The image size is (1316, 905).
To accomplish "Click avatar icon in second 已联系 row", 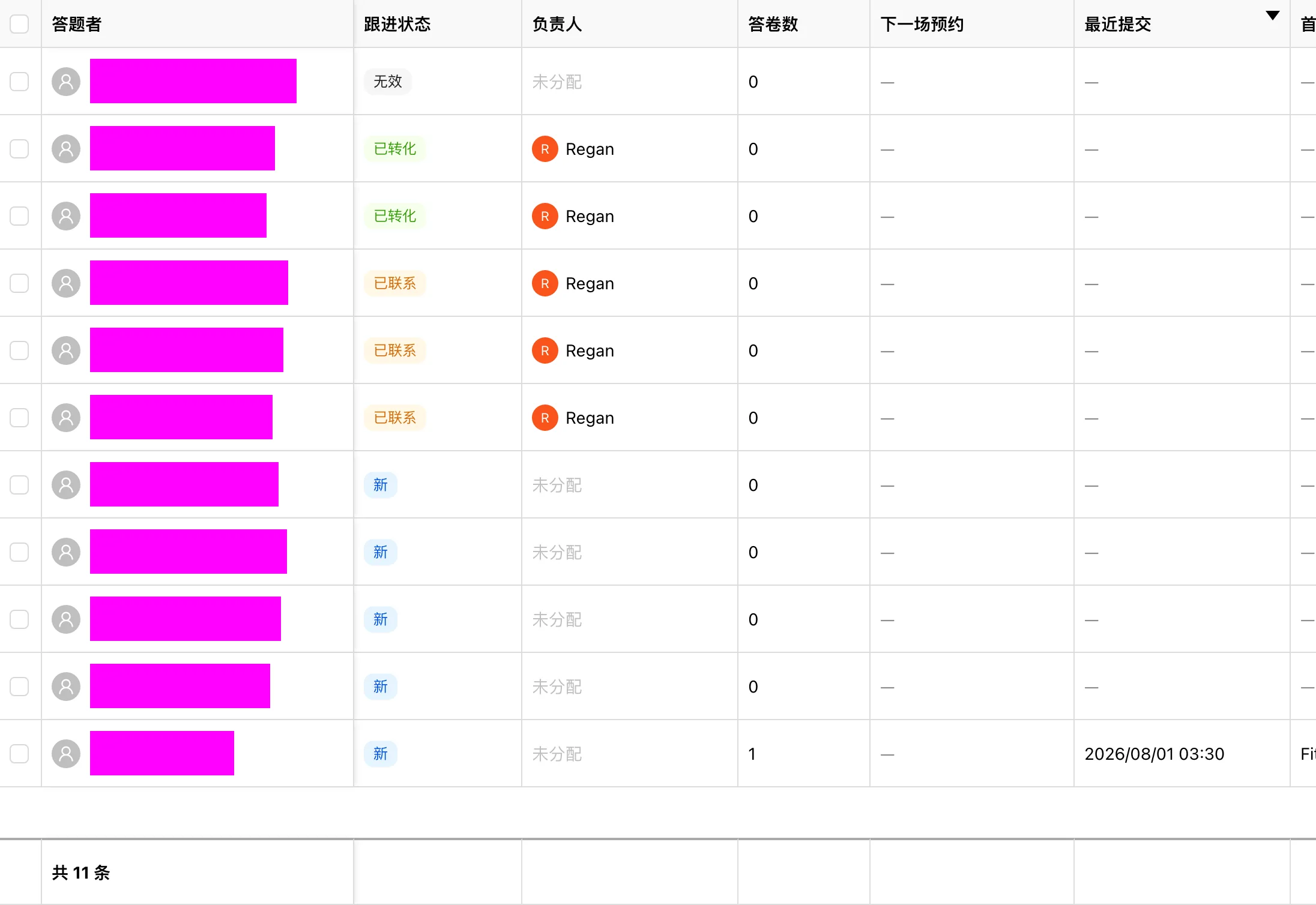I will coord(66,350).
